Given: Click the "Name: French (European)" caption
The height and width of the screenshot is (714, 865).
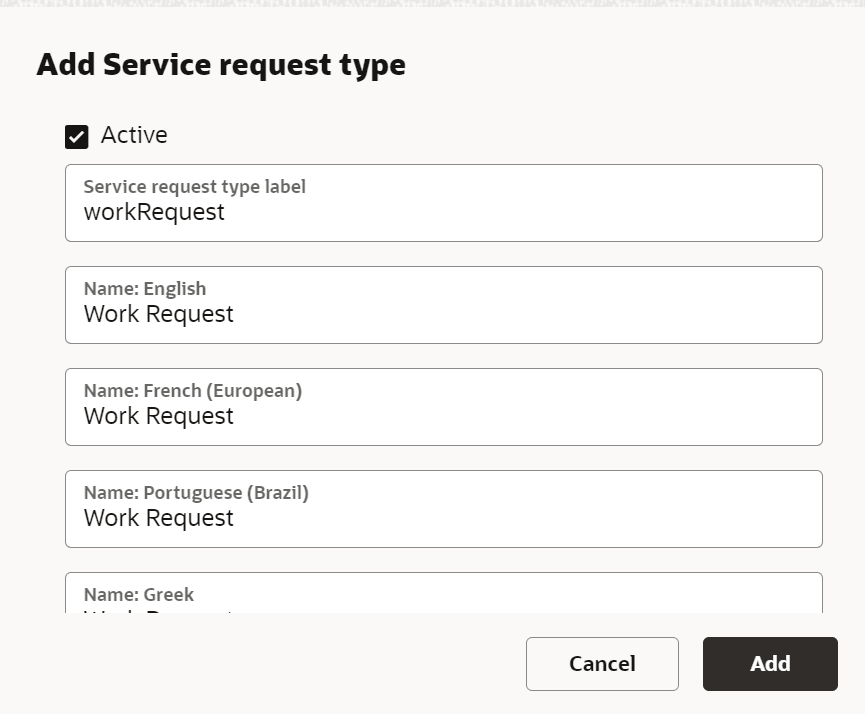Looking at the screenshot, I should click(x=192, y=391).
